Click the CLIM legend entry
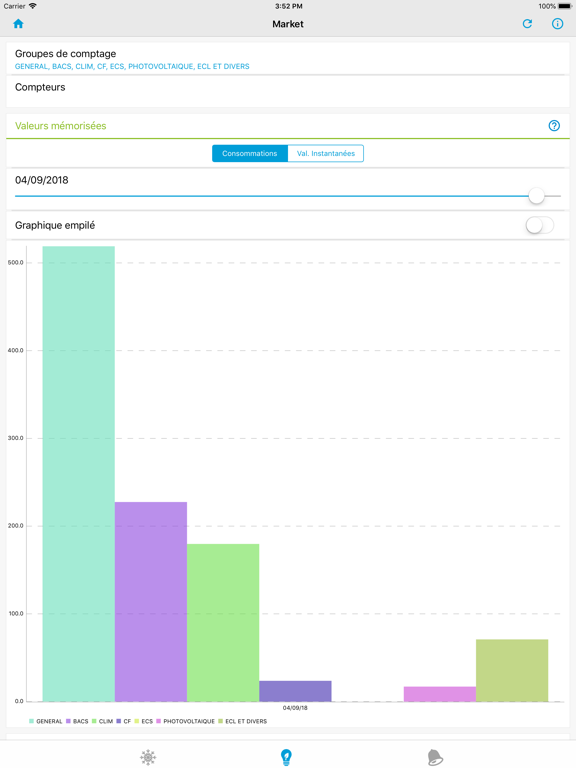Screen dimensions: 576x768 click(102, 721)
